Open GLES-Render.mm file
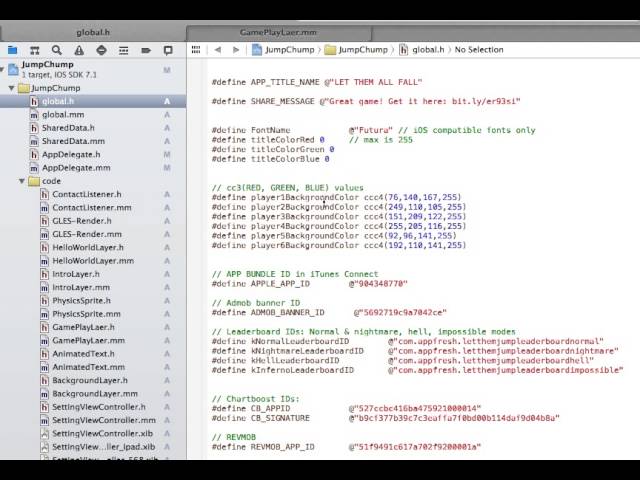This screenshot has height=480, width=640. pos(87,234)
